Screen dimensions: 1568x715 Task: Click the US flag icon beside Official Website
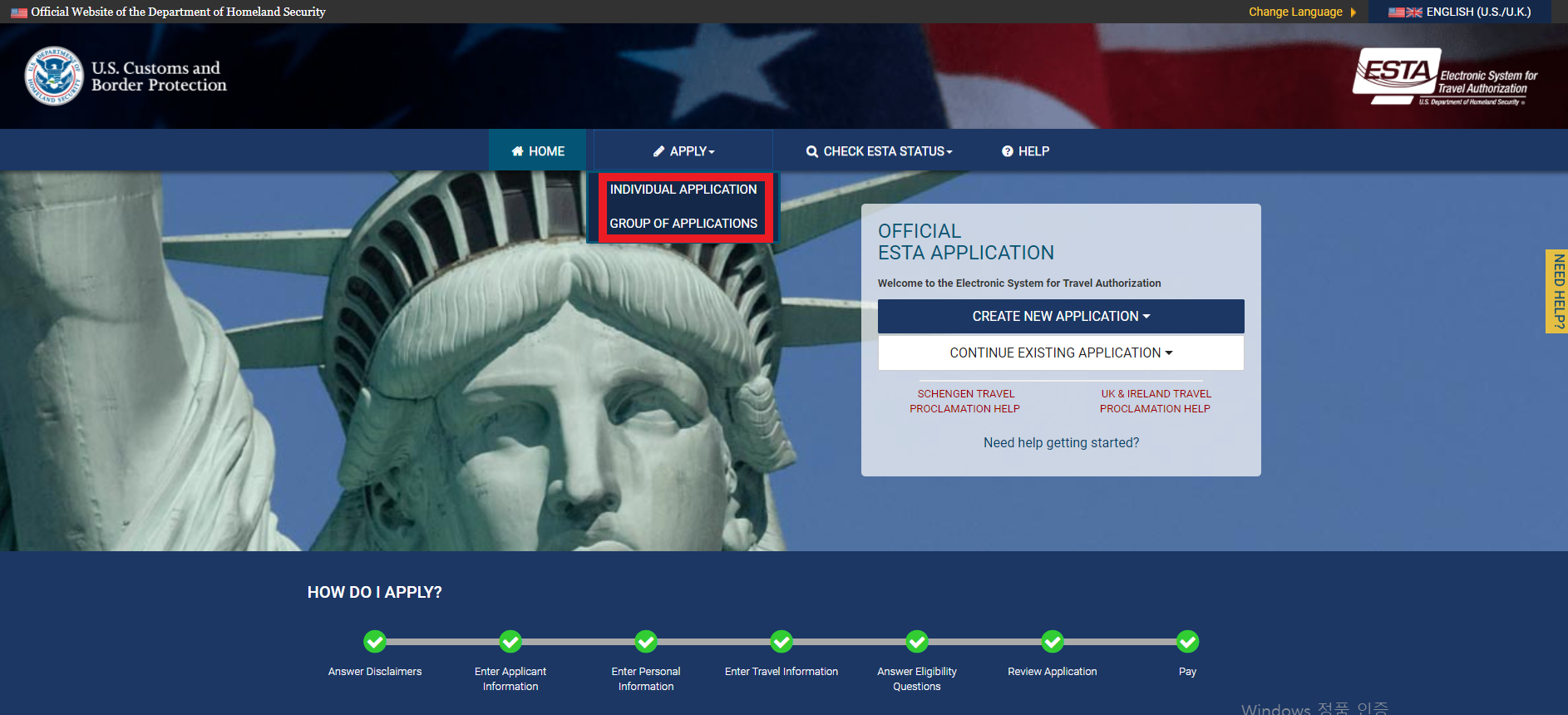click(x=19, y=12)
